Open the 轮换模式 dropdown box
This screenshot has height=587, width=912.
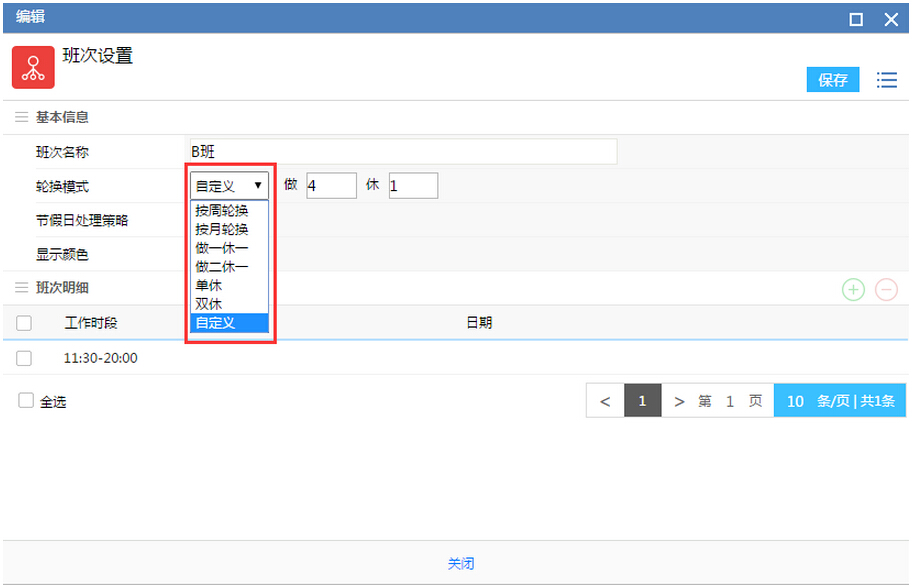coord(229,185)
